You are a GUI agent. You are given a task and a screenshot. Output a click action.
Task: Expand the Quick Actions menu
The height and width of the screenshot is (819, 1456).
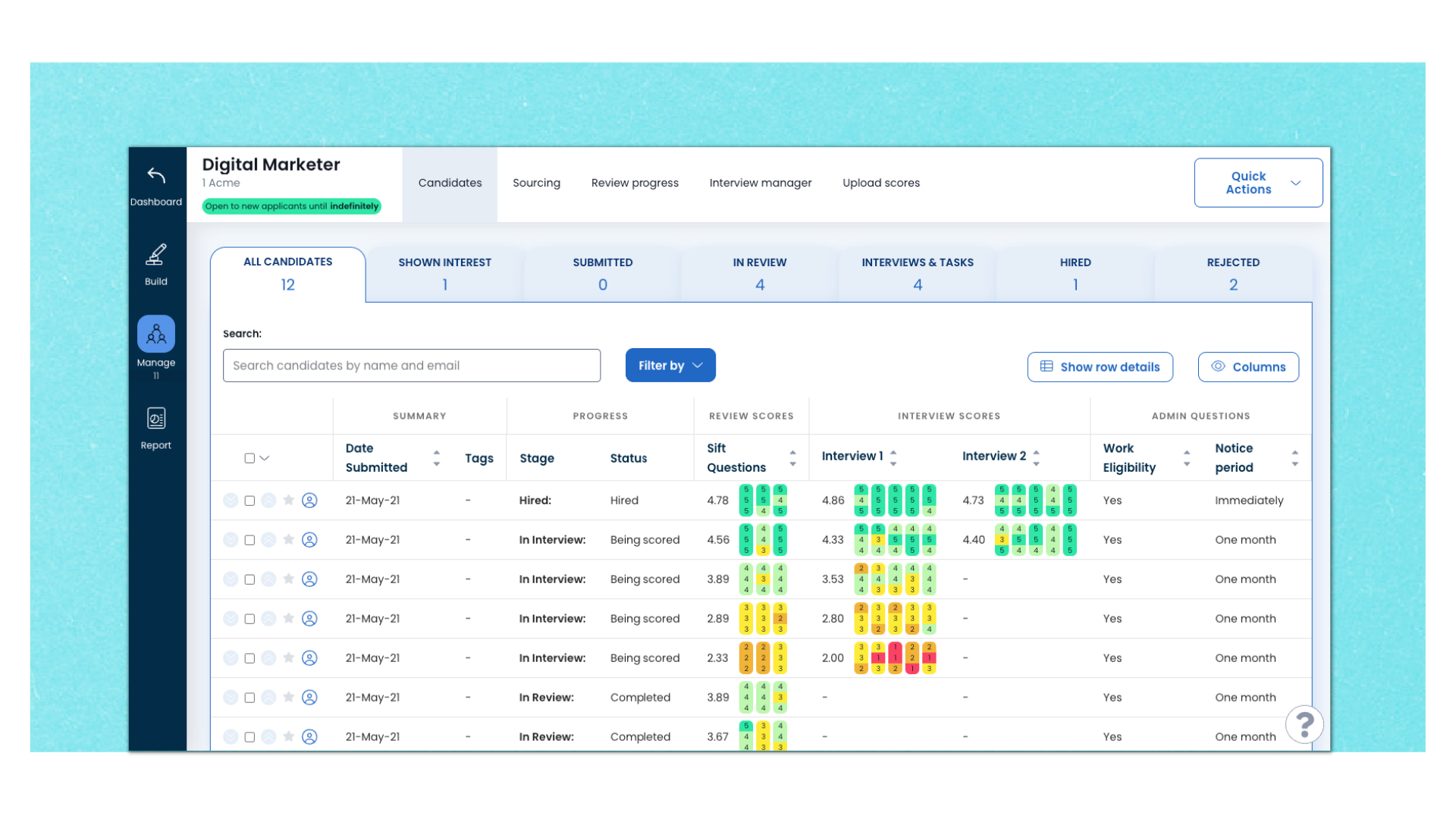pyautogui.click(x=1257, y=182)
